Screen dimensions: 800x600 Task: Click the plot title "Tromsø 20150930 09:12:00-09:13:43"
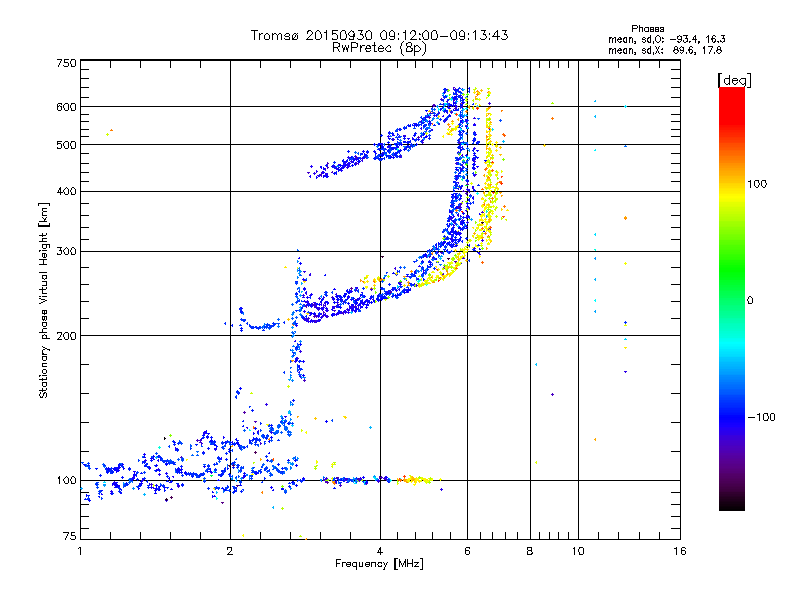point(379,35)
